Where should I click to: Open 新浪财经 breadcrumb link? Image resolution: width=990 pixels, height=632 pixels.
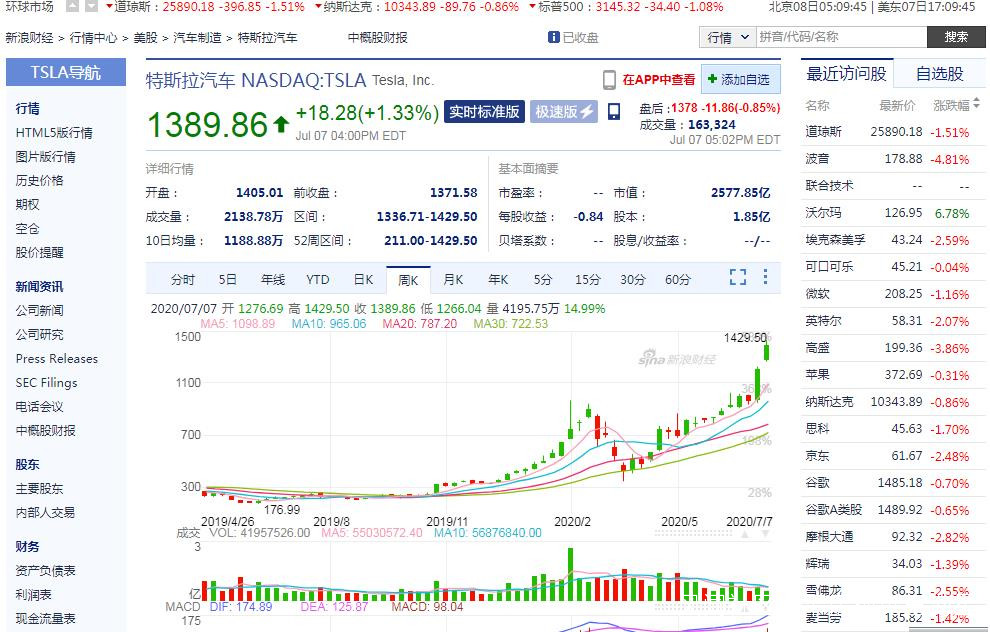(29, 38)
